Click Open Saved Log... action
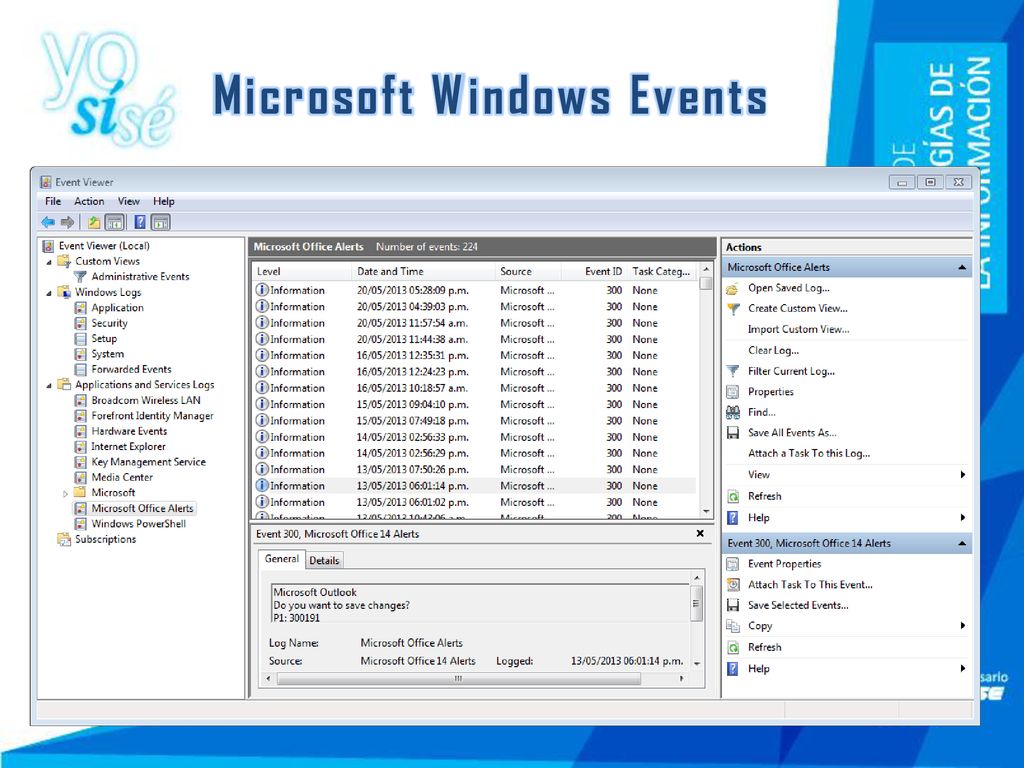 pos(789,288)
